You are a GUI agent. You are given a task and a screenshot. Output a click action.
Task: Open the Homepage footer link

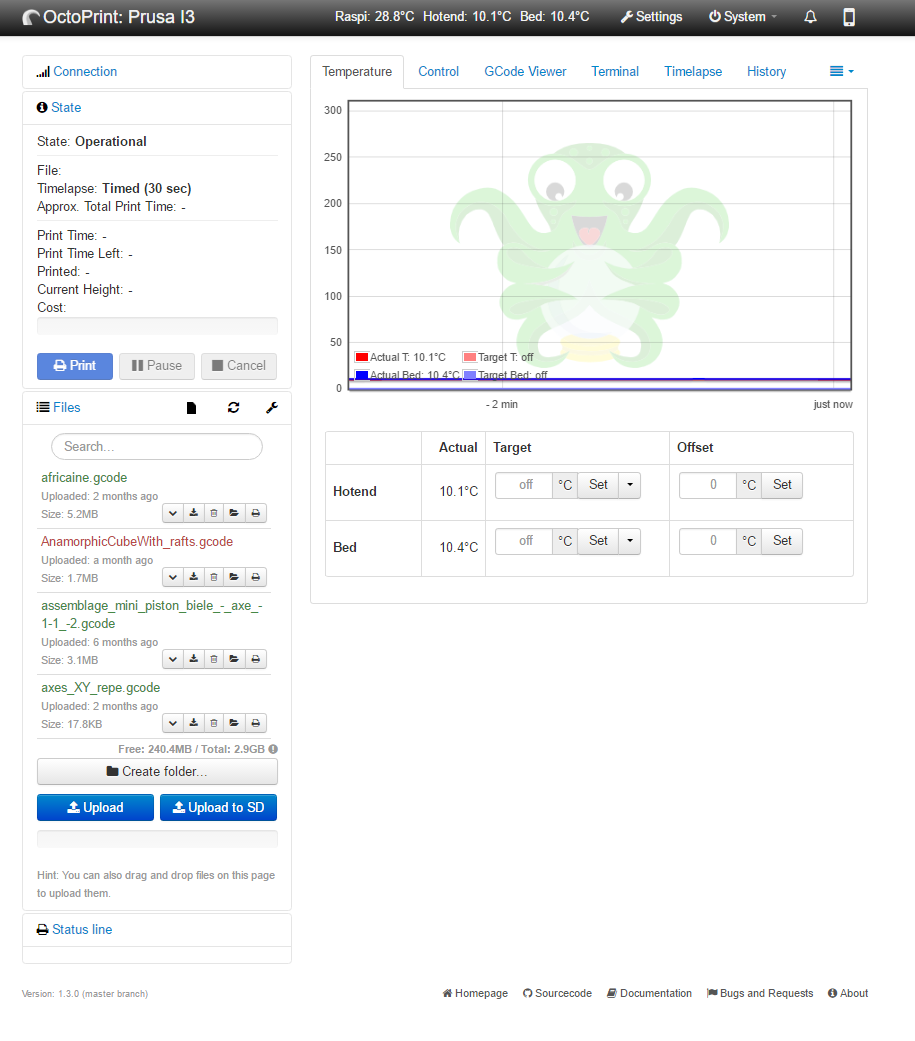pos(475,993)
